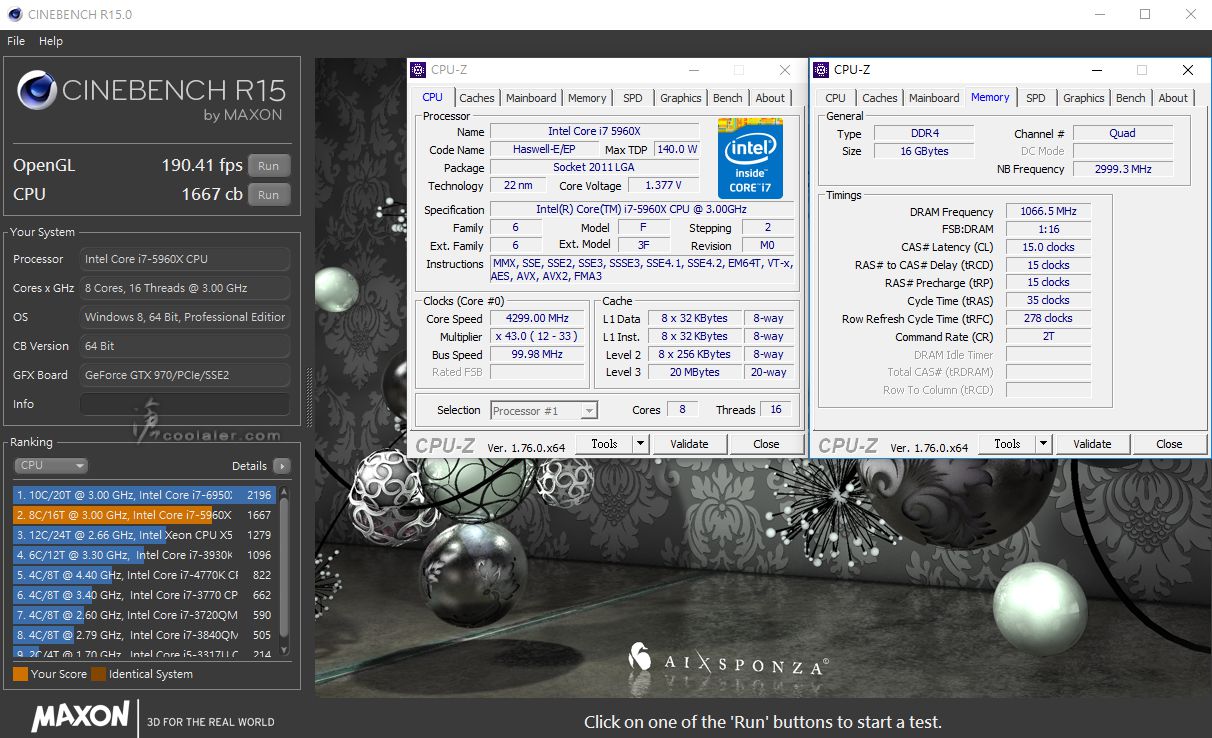Click the Ranking list scrollbar
1212x738 pixels.
pyautogui.click(x=284, y=570)
